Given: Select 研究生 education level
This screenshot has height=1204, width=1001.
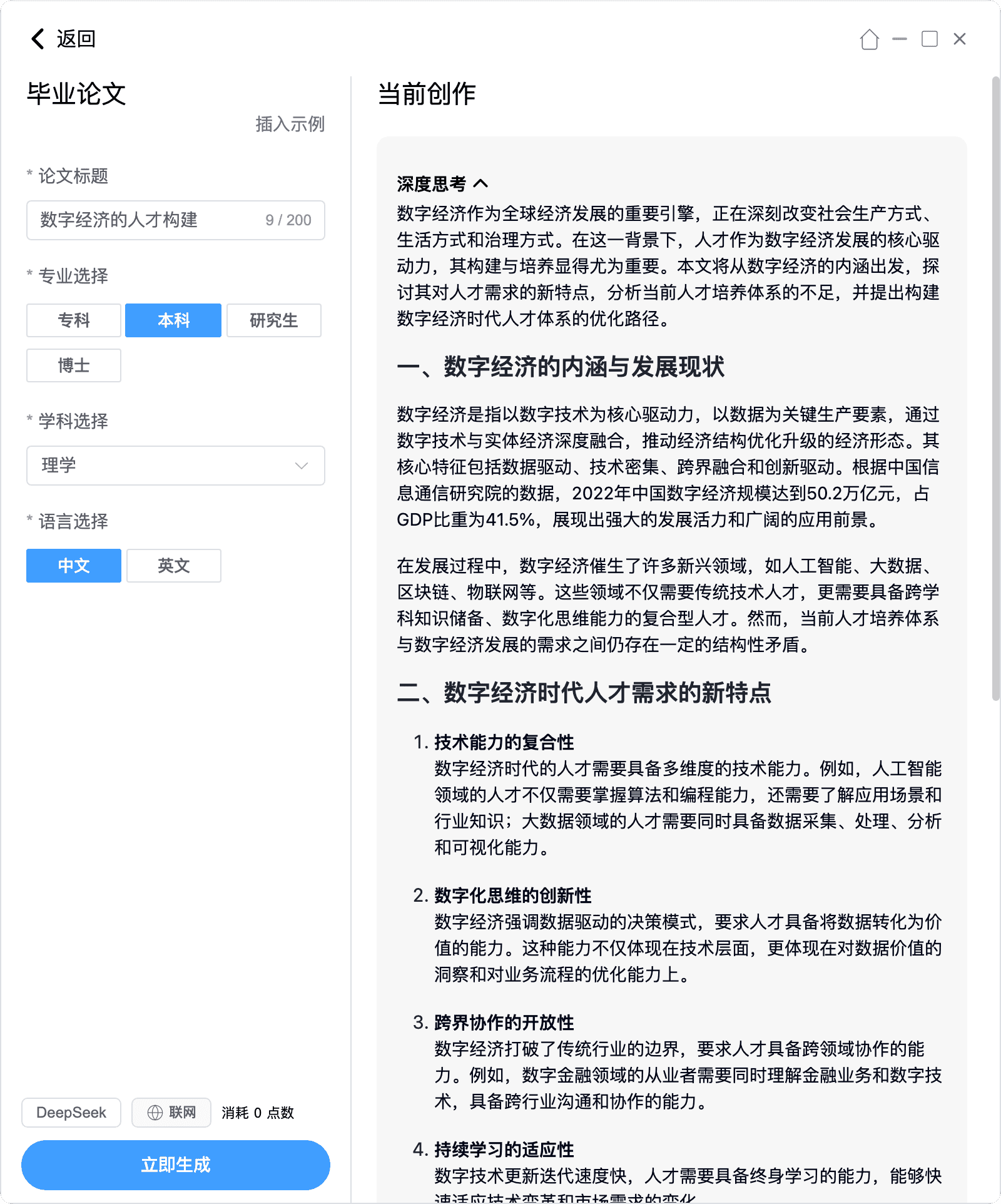Looking at the screenshot, I should pos(273,320).
